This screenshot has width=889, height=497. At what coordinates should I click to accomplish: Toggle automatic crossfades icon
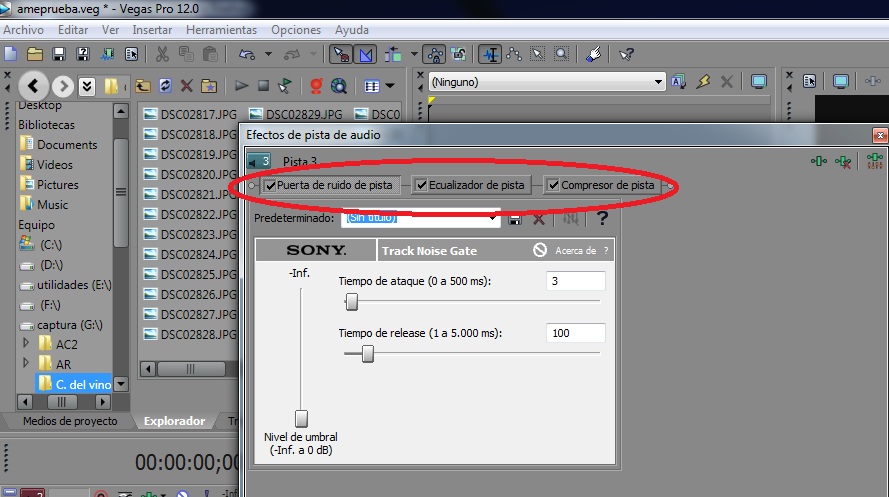(x=366, y=54)
